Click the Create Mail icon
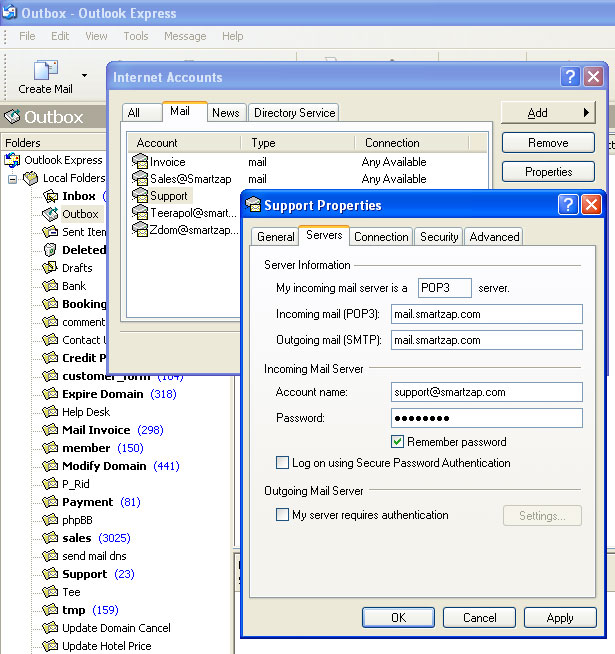 (45, 69)
